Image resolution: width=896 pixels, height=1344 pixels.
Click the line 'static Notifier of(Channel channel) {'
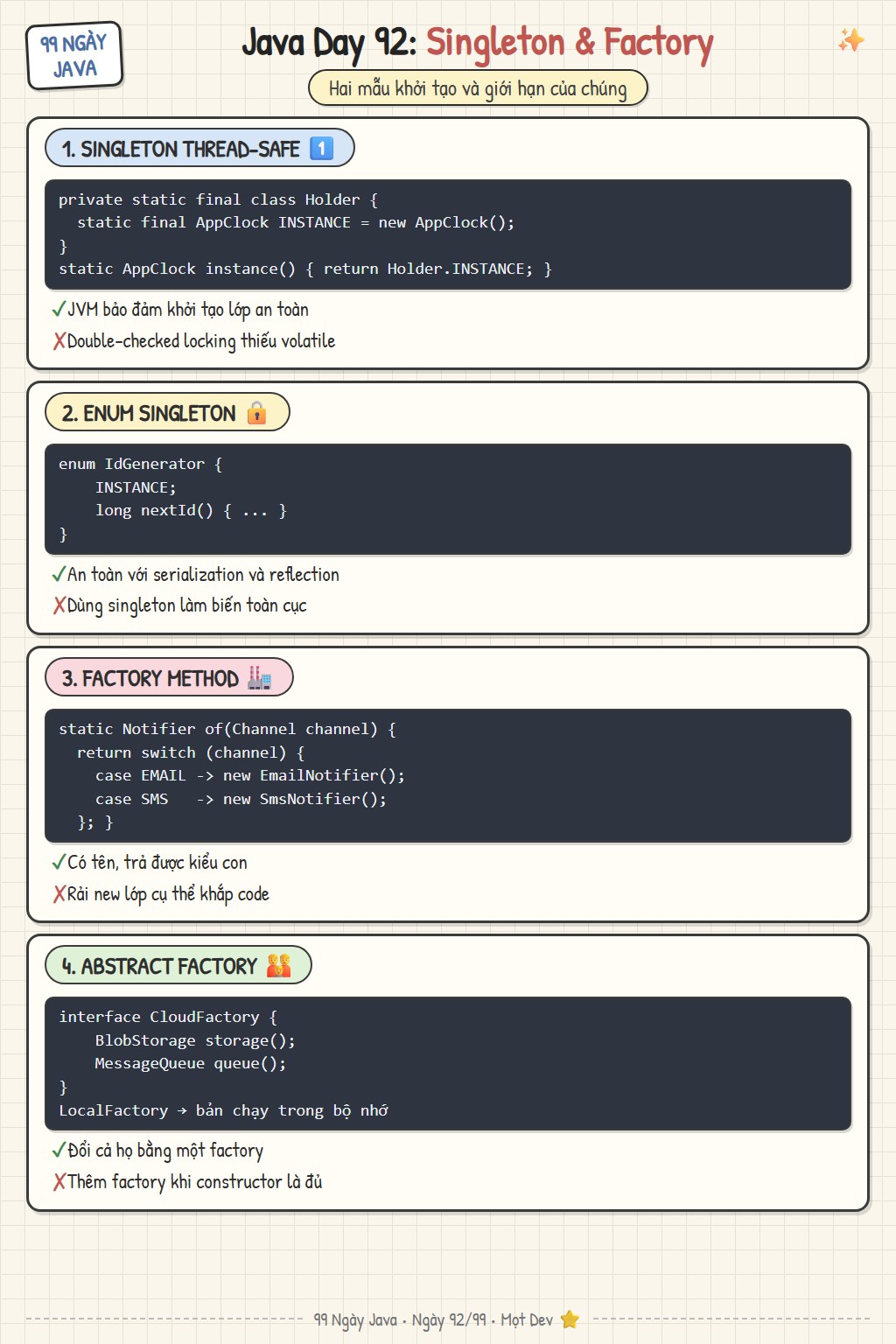point(227,729)
